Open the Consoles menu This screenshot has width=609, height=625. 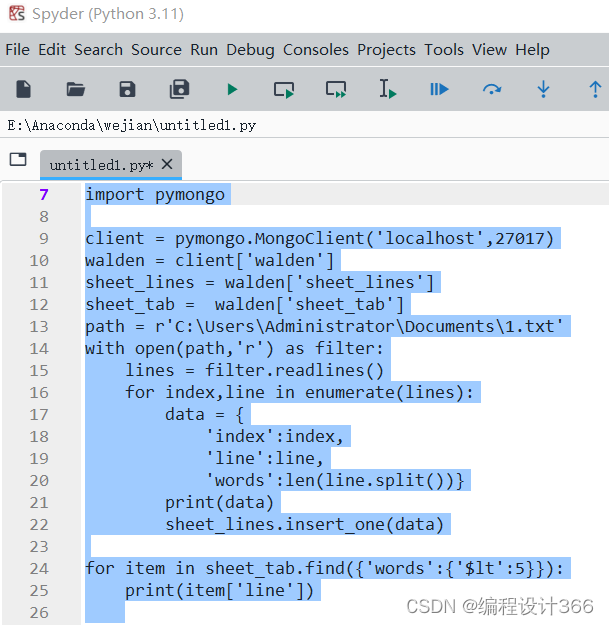(x=316, y=50)
